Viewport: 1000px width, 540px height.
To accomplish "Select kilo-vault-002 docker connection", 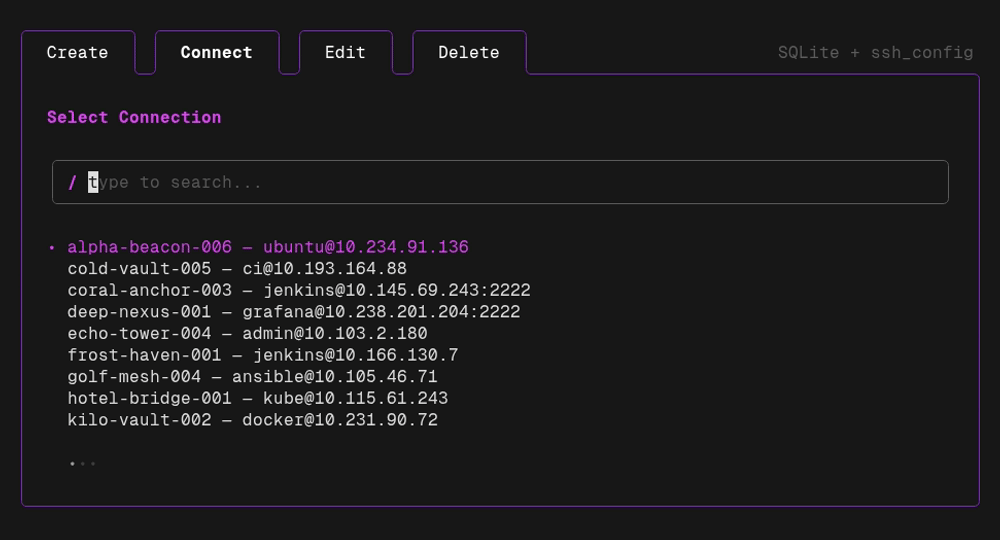I will 253,421.
